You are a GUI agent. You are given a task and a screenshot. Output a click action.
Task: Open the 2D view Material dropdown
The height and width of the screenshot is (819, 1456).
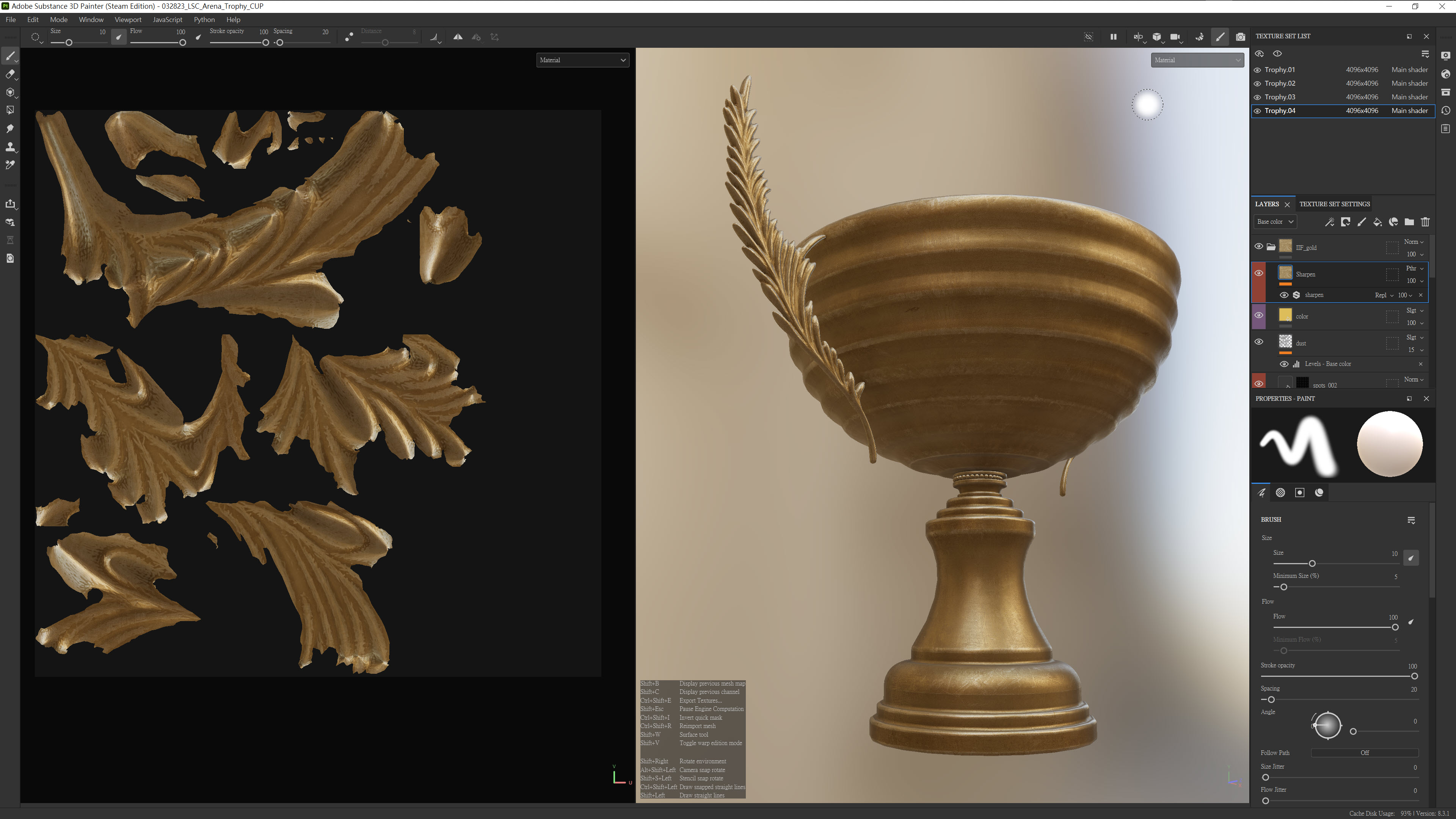[582, 60]
